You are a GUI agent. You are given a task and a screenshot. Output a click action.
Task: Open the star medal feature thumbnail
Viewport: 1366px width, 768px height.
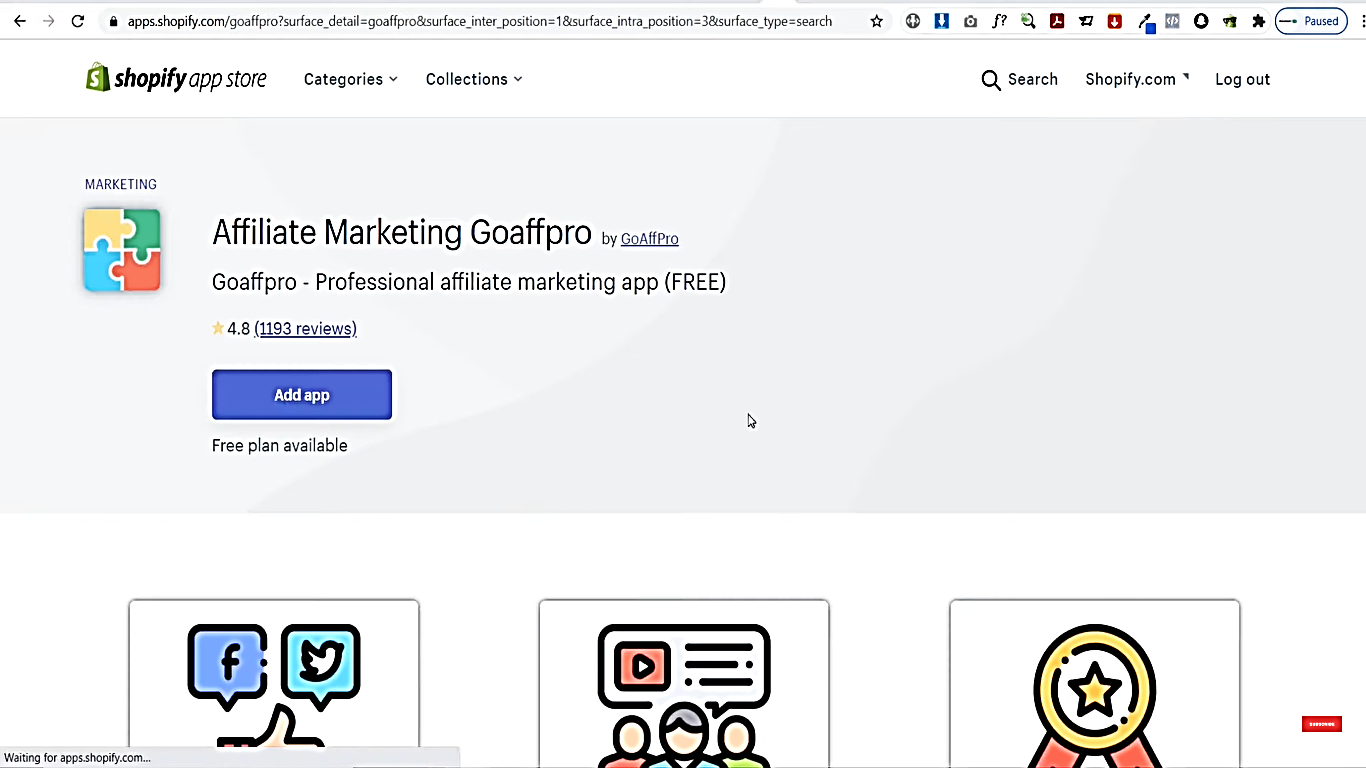1095,684
